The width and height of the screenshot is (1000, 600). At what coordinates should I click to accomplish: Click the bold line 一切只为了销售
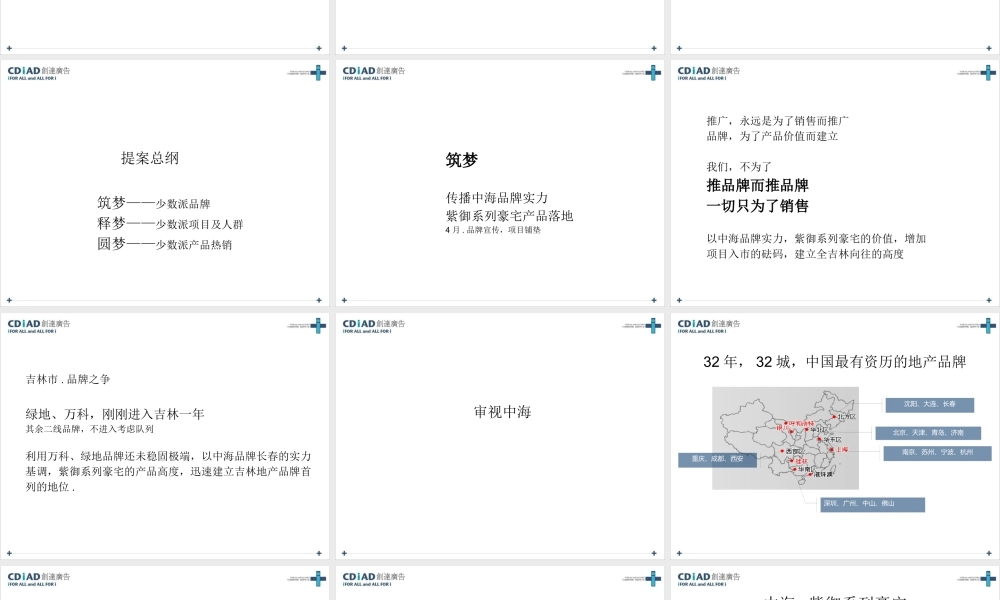(x=758, y=206)
